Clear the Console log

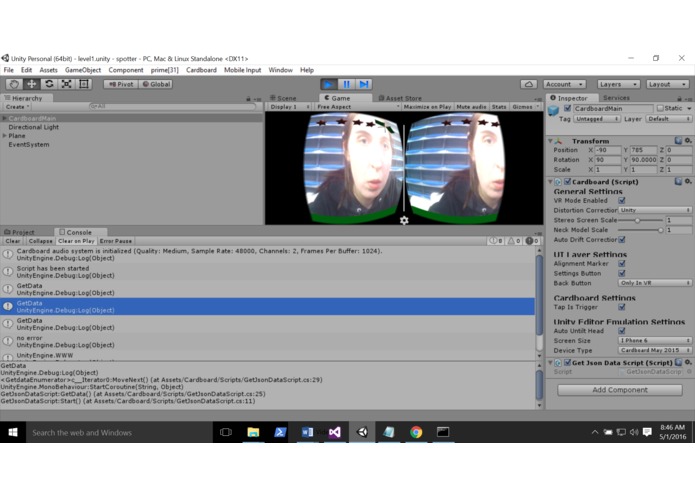click(13, 241)
